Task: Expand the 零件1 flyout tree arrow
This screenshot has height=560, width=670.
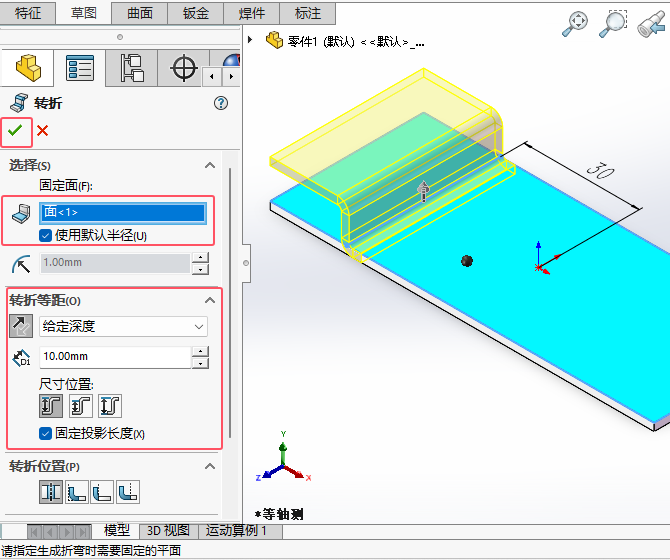Action: click(x=250, y=40)
